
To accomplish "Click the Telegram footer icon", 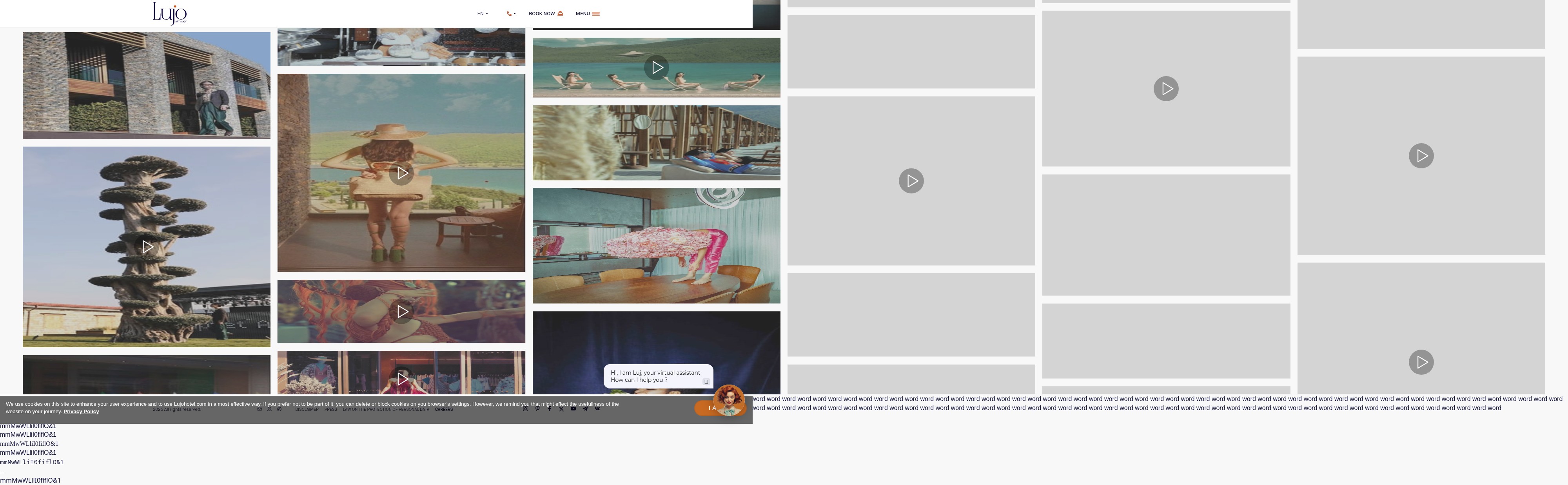I will click(585, 409).
